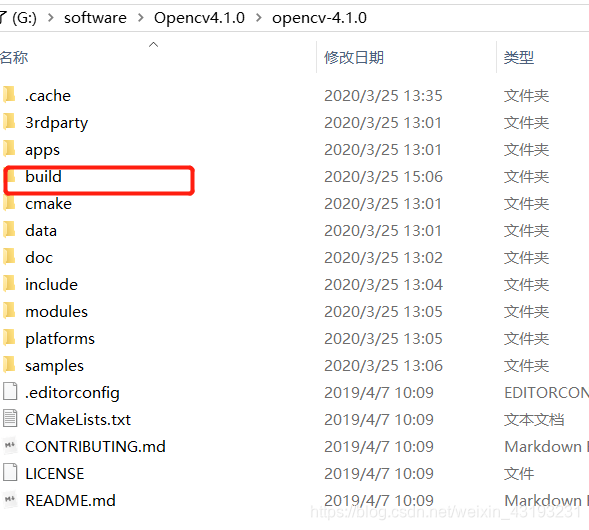
Task: Select the platforms folder name
Action: tap(60, 339)
